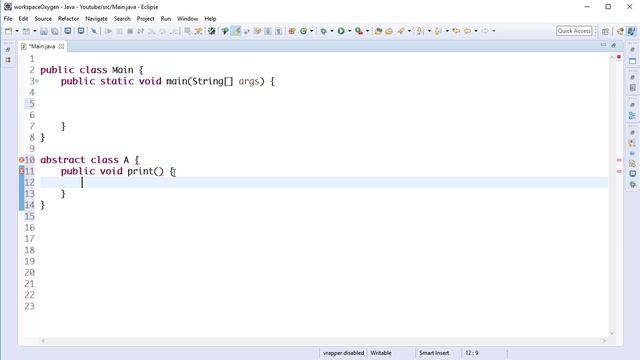Minimize the editor area
Viewport: 640px width, 360px height.
click(x=603, y=45)
